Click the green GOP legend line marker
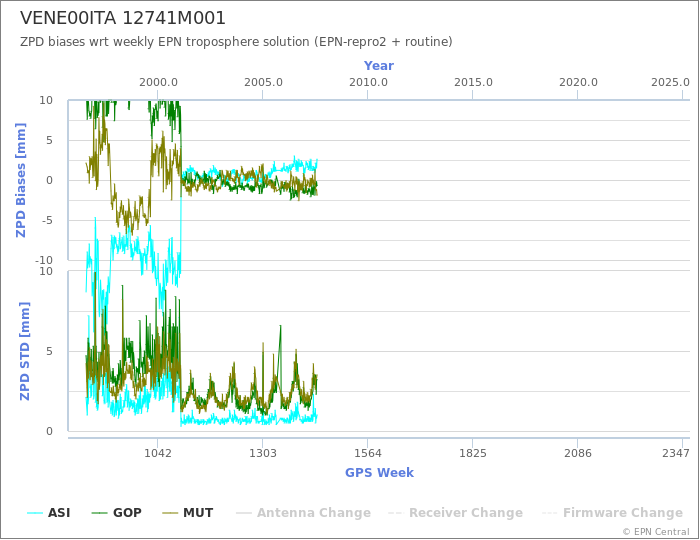The image size is (700, 540). 99,513
